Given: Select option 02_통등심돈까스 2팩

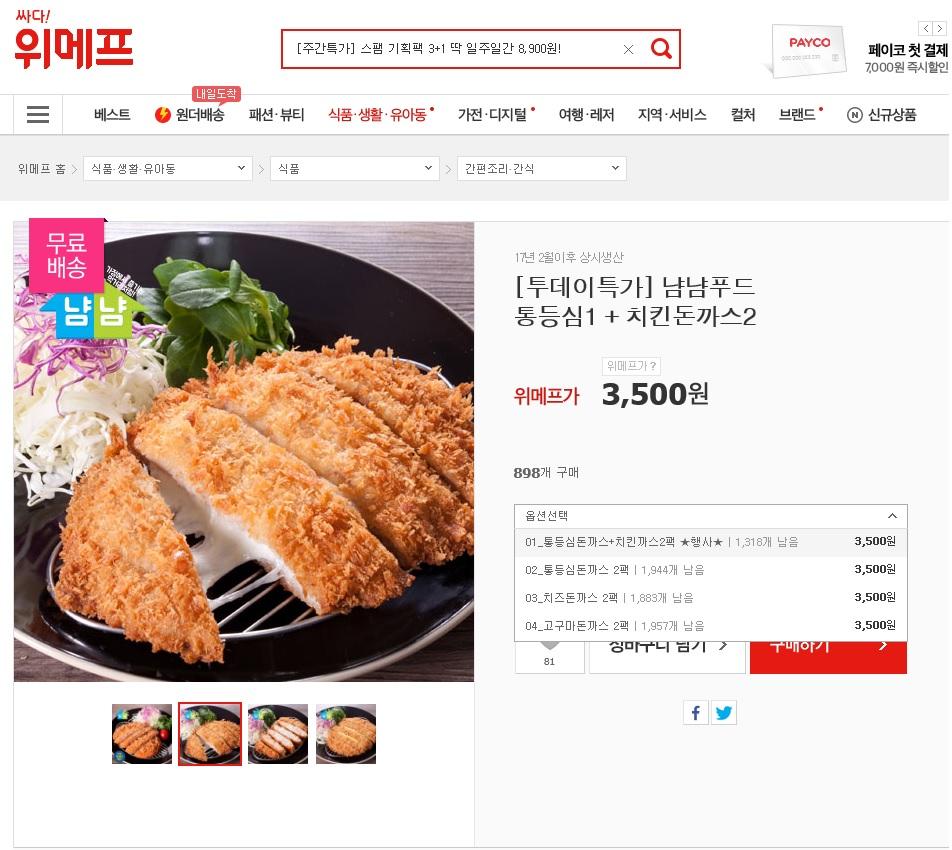Looking at the screenshot, I should (x=710, y=570).
